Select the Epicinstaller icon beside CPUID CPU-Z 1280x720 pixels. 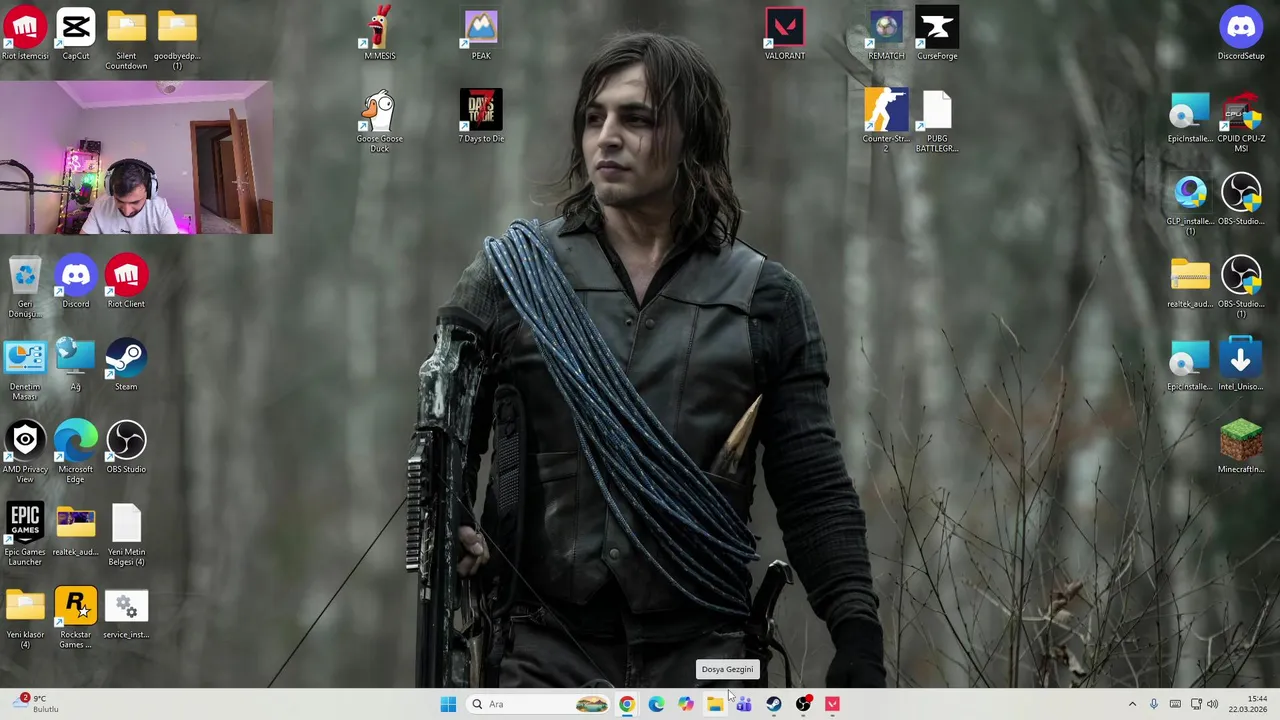coord(1190,116)
